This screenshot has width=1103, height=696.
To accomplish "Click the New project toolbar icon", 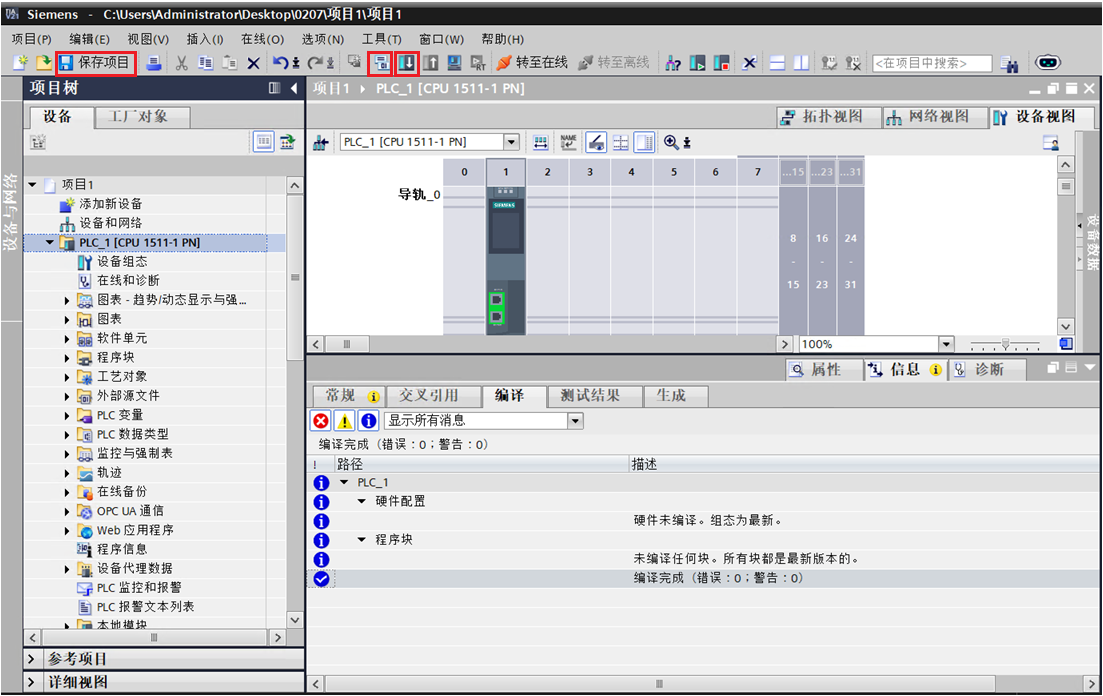I will (20, 63).
